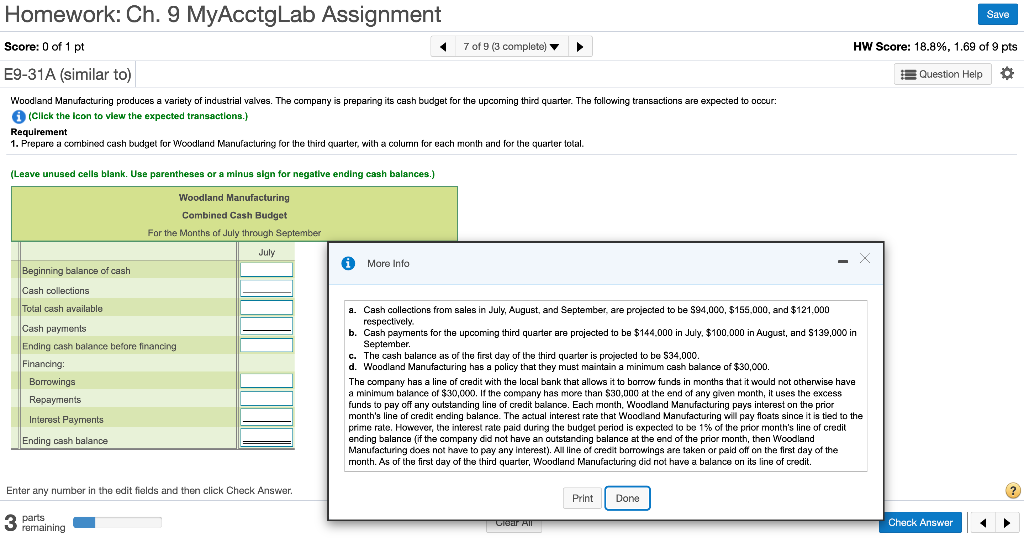Click the 'More Info' dialog title text

click(388, 263)
